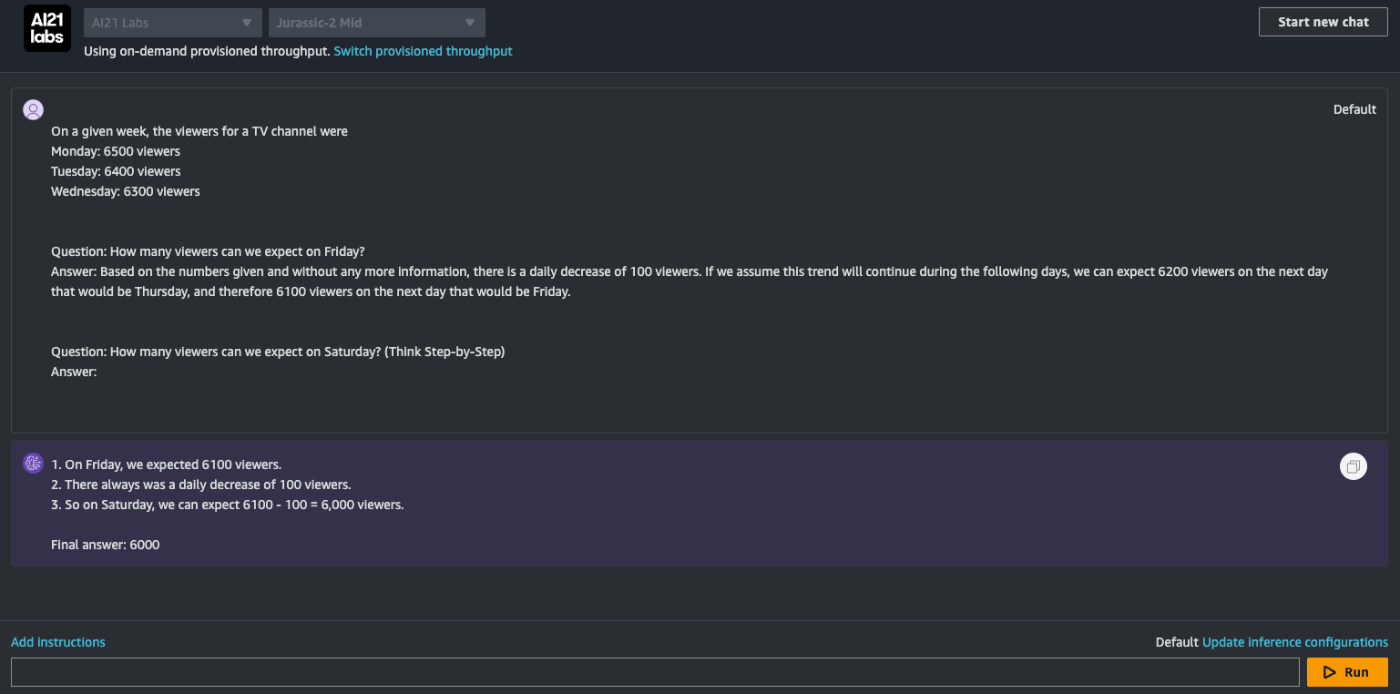Click the Final answer: 6000 line
Image resolution: width=1400 pixels, height=694 pixels.
[x=105, y=545]
